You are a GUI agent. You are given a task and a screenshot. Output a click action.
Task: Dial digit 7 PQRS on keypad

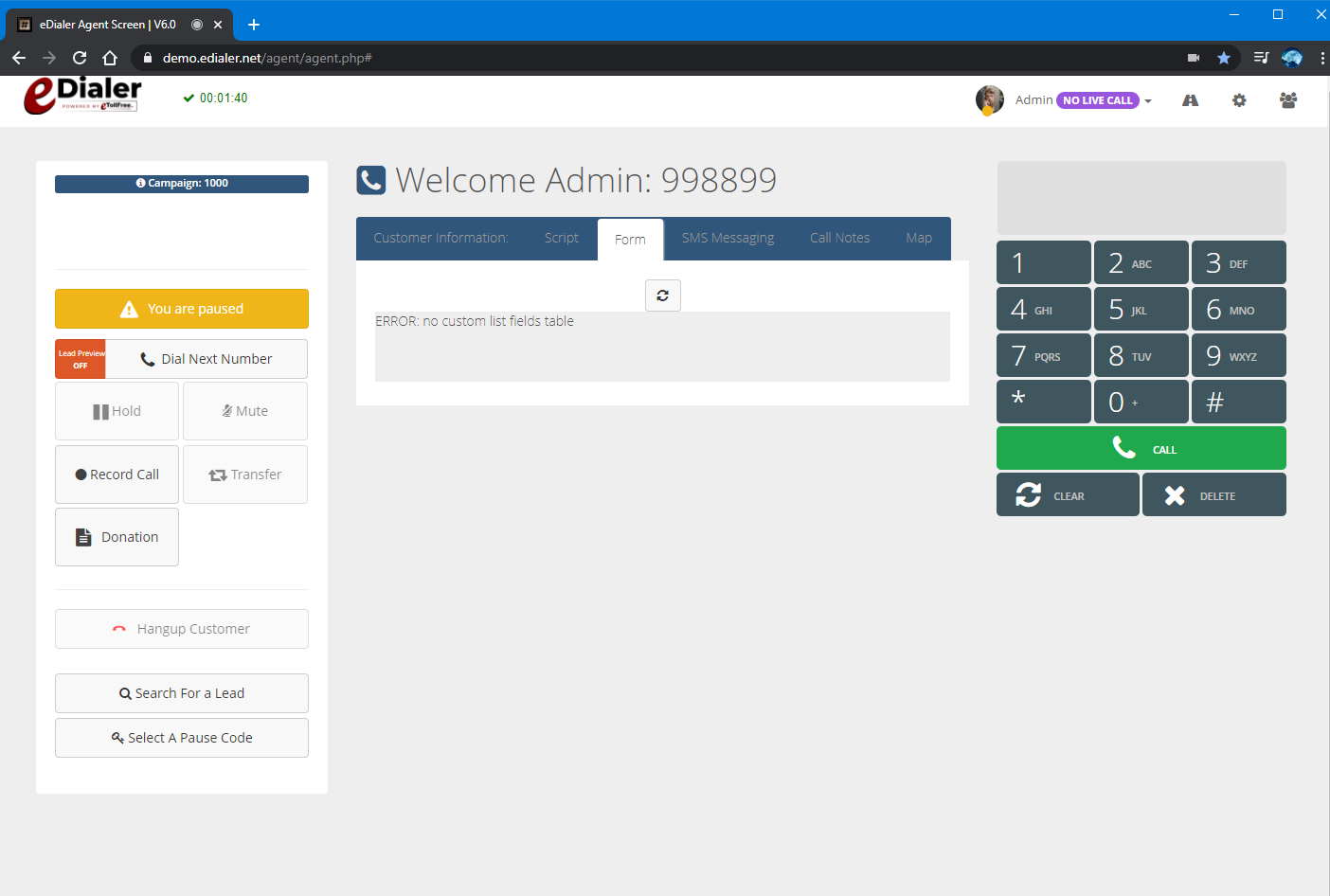tap(1044, 355)
